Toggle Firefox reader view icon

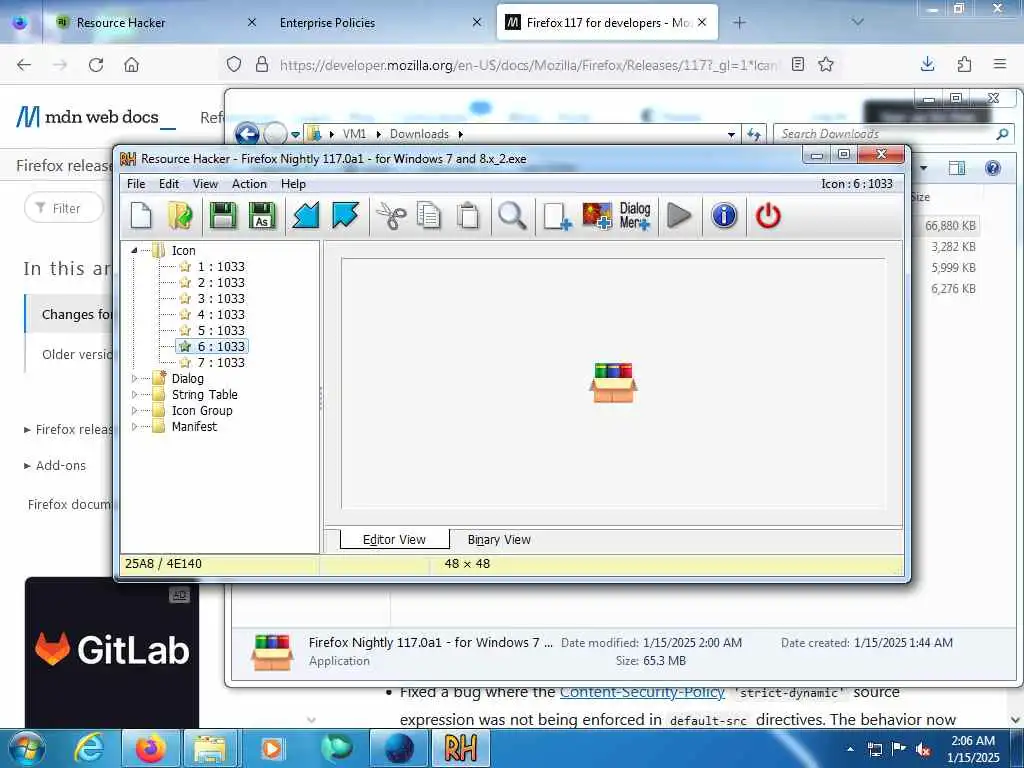click(x=797, y=64)
